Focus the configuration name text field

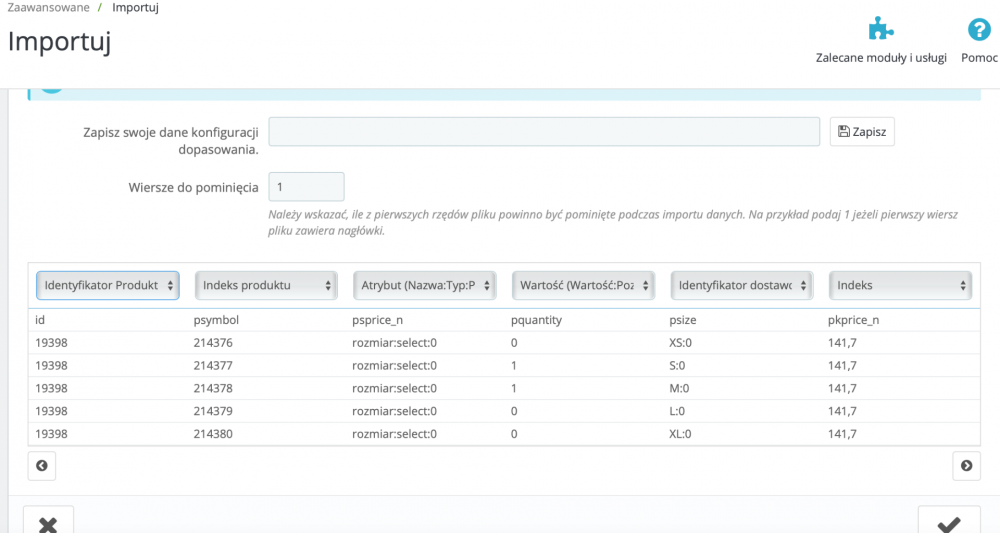(x=545, y=132)
